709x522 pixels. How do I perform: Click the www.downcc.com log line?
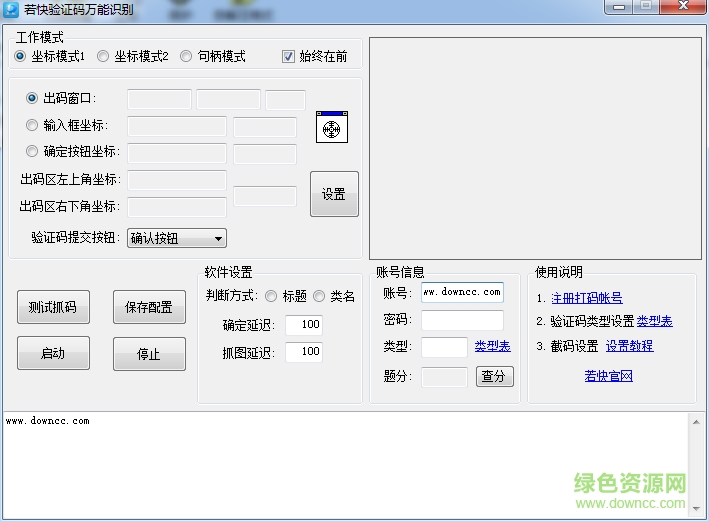pos(47,421)
